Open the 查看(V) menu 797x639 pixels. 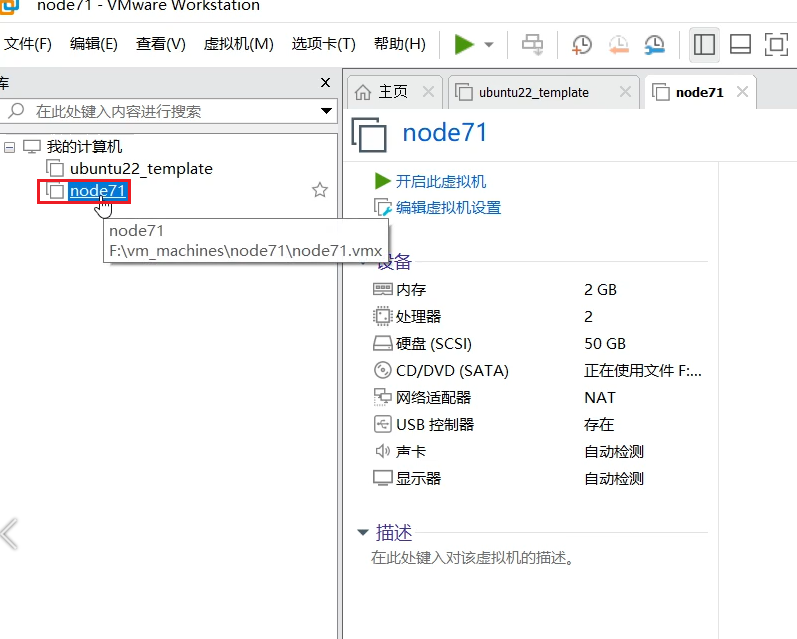click(x=161, y=44)
